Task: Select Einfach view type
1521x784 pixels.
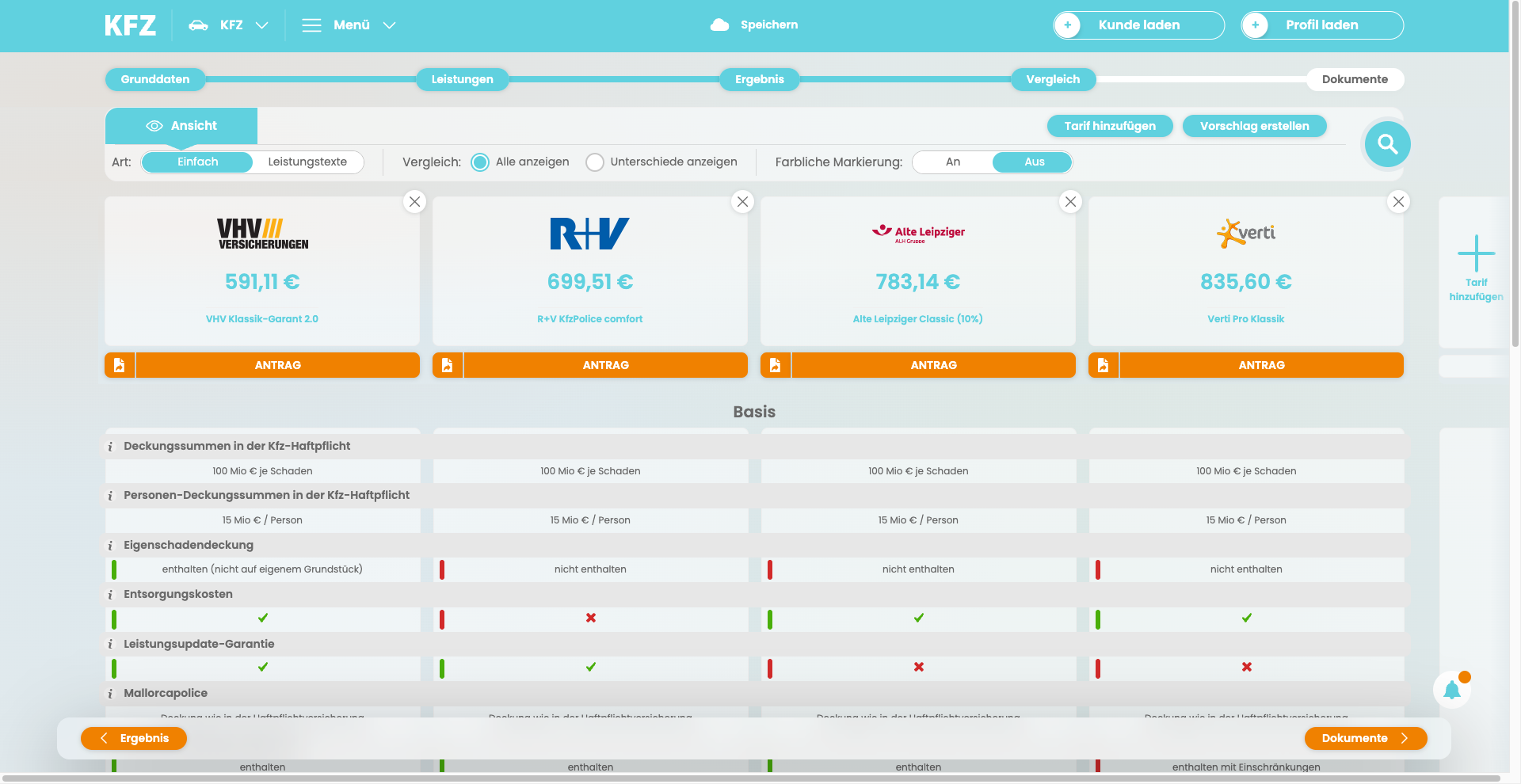Action: pos(197,162)
